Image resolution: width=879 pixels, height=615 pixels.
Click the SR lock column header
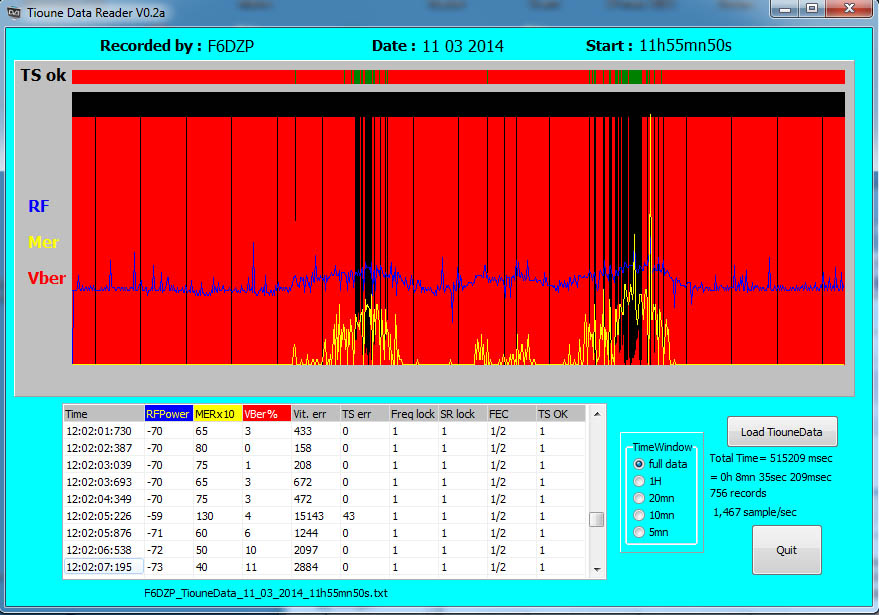(462, 414)
